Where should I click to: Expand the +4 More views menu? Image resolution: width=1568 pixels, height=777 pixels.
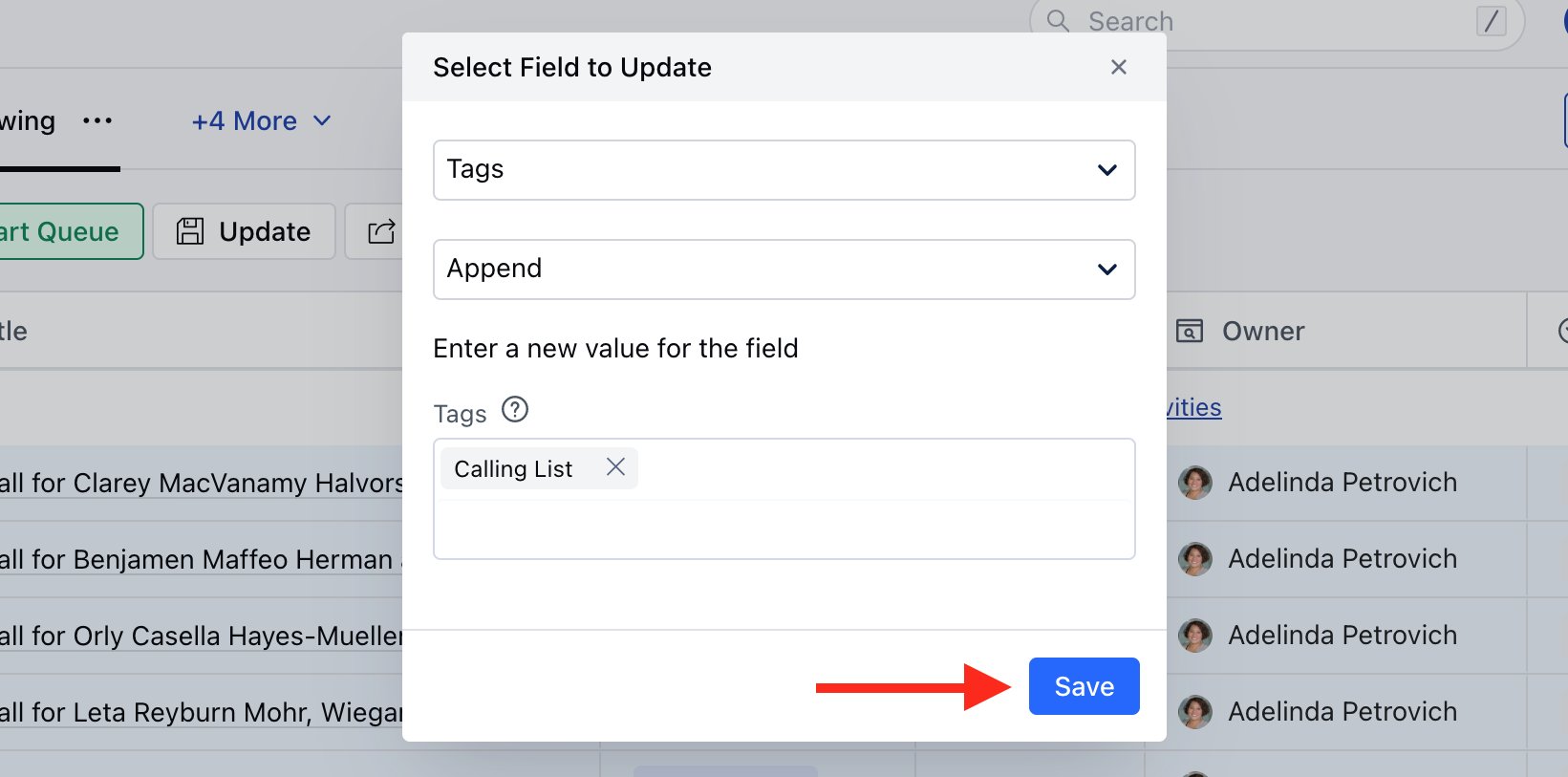point(262,121)
